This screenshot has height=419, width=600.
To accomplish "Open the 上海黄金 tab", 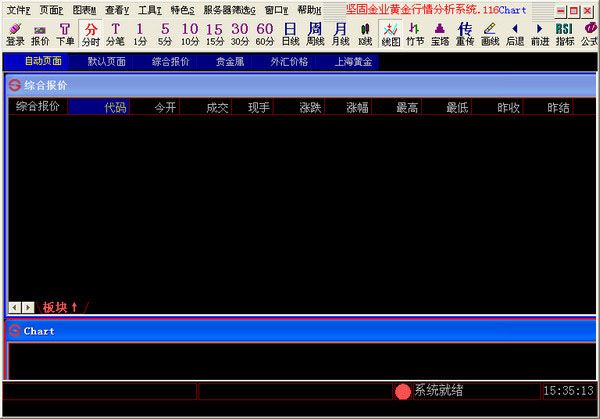I will pos(345,61).
